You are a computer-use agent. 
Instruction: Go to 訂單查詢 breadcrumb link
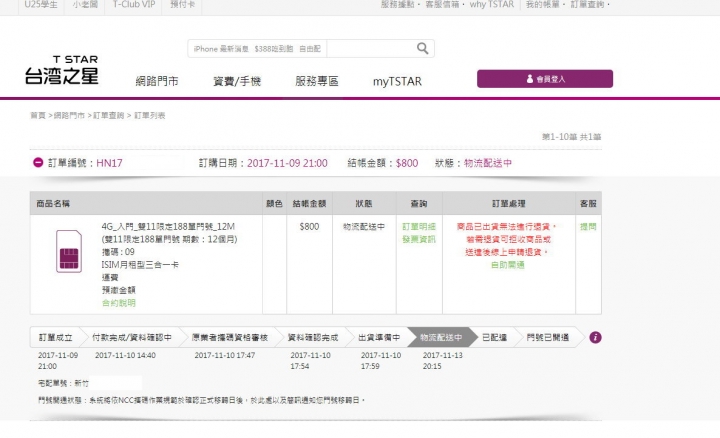point(109,115)
